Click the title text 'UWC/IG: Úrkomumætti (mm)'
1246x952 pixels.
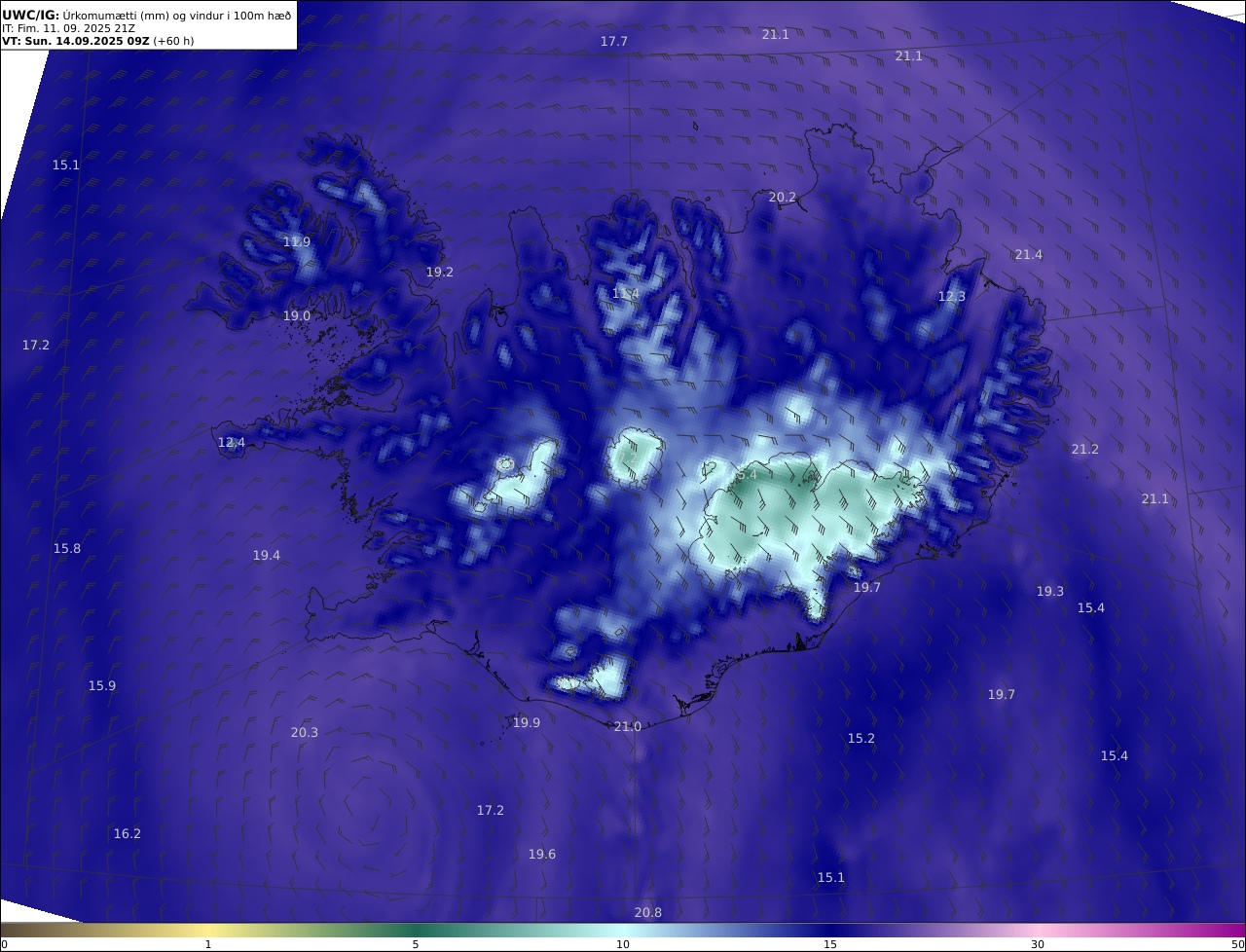(x=86, y=15)
